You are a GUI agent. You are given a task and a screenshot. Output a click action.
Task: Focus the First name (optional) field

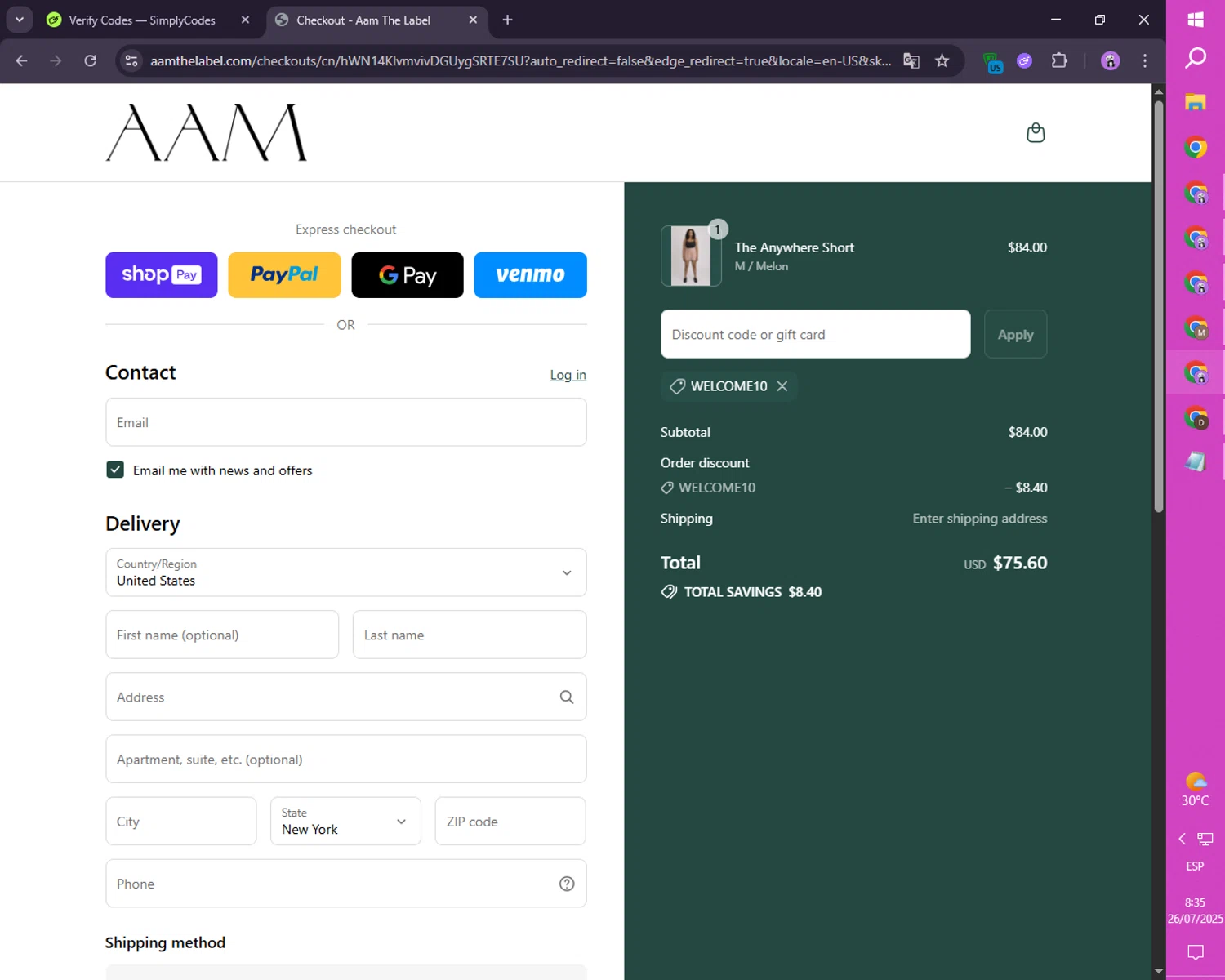pyautogui.click(x=222, y=635)
